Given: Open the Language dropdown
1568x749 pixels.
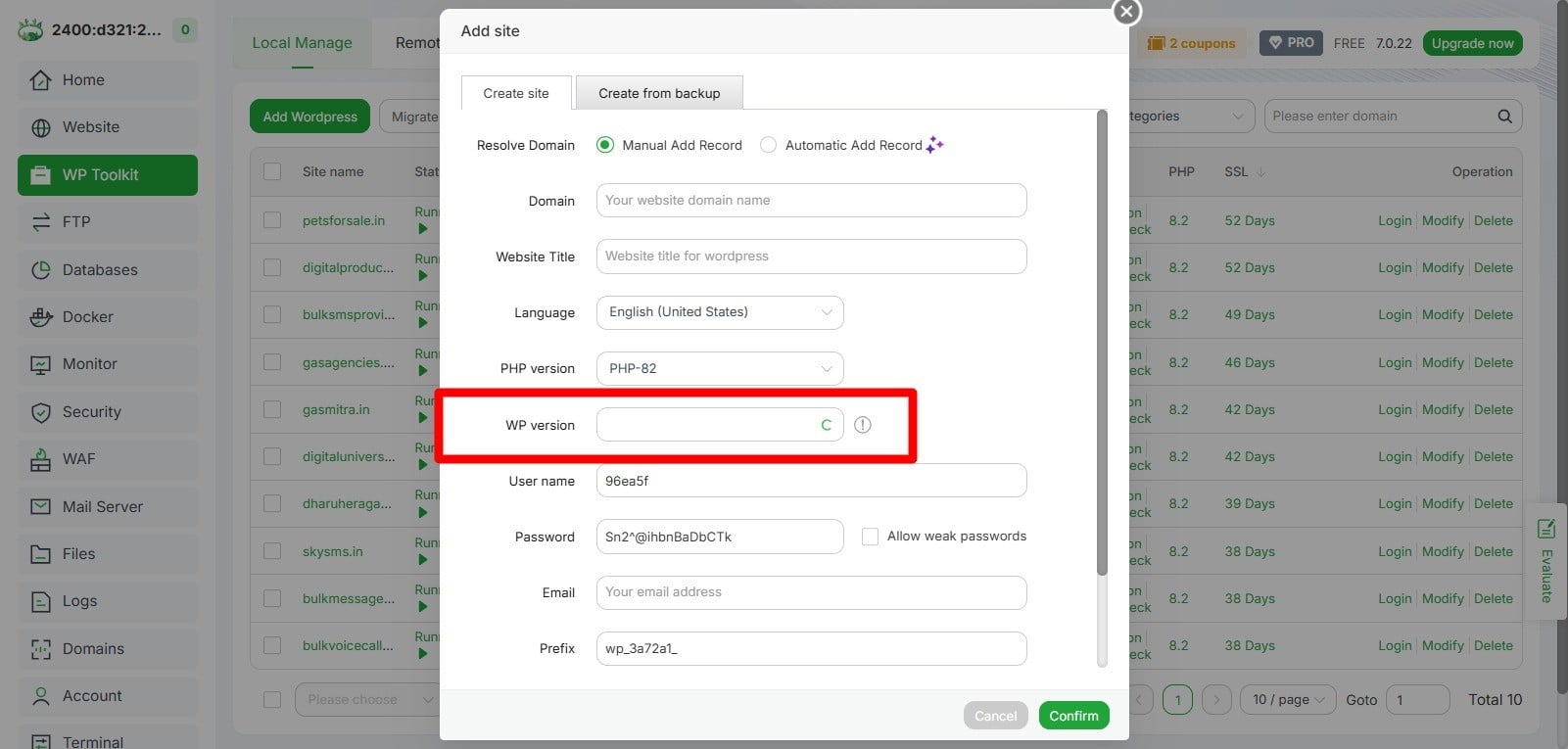Looking at the screenshot, I should [720, 312].
